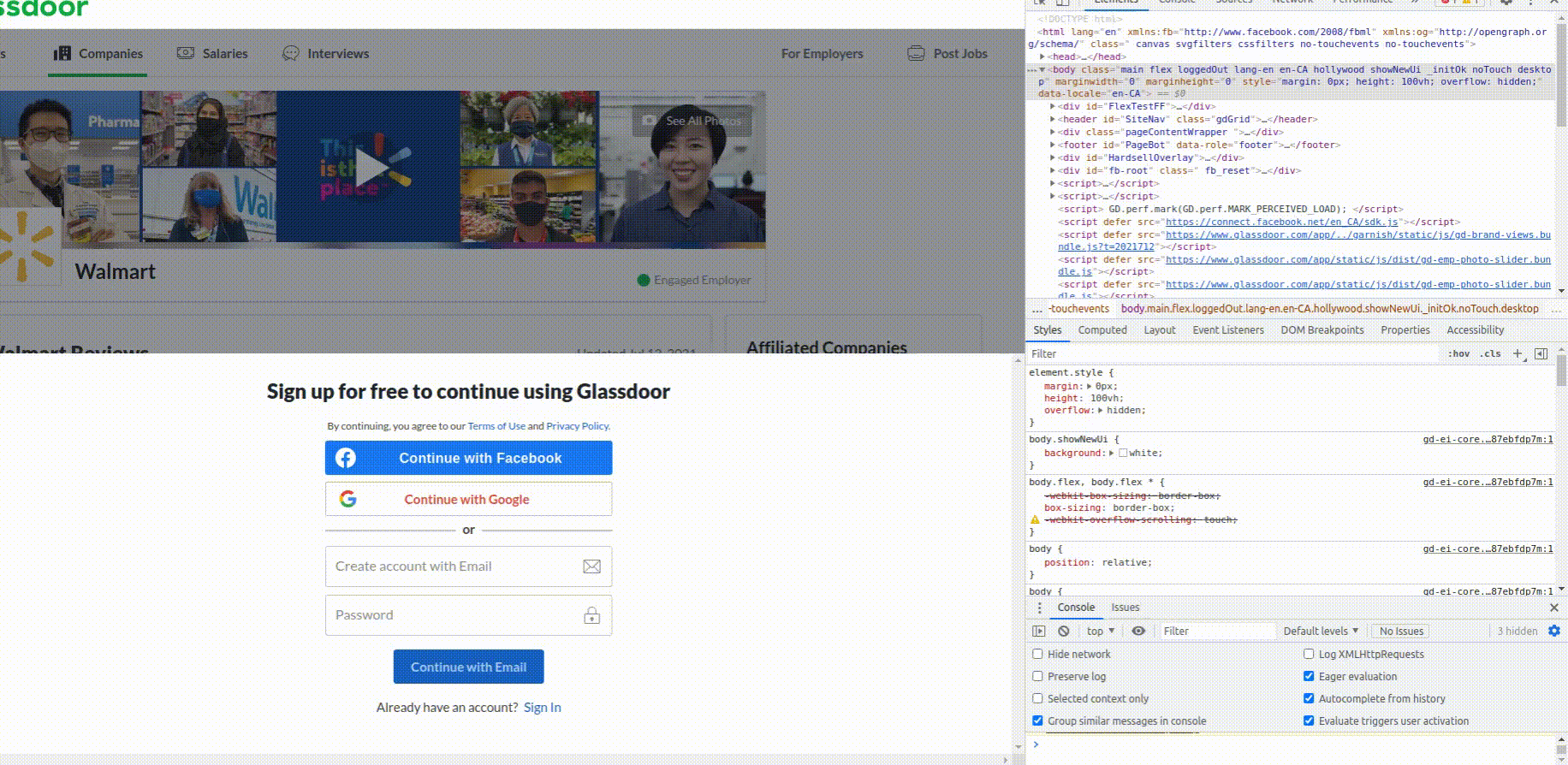This screenshot has height=765, width=1568.
Task: Open the .cls class editor
Action: (1492, 353)
